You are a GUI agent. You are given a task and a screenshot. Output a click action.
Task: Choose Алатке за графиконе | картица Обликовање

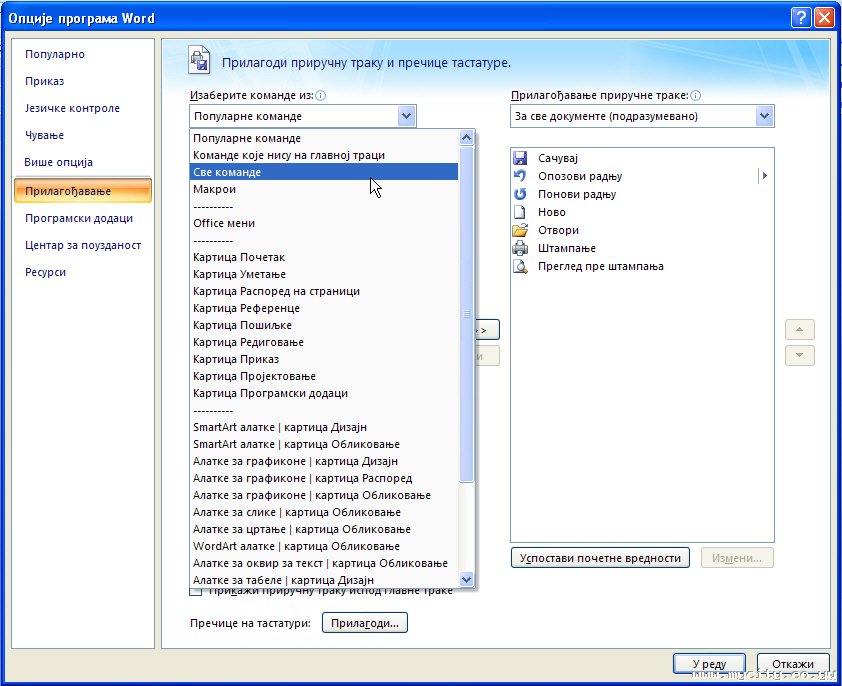coord(324,495)
